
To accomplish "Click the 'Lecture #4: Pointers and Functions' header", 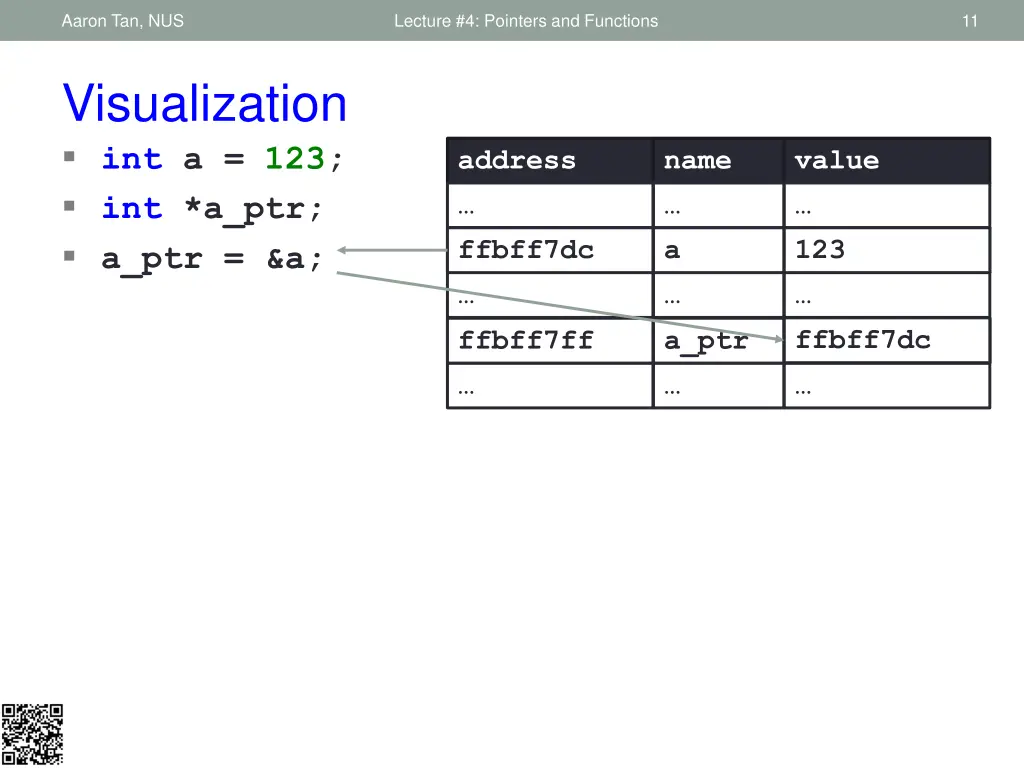I will tap(526, 21).
